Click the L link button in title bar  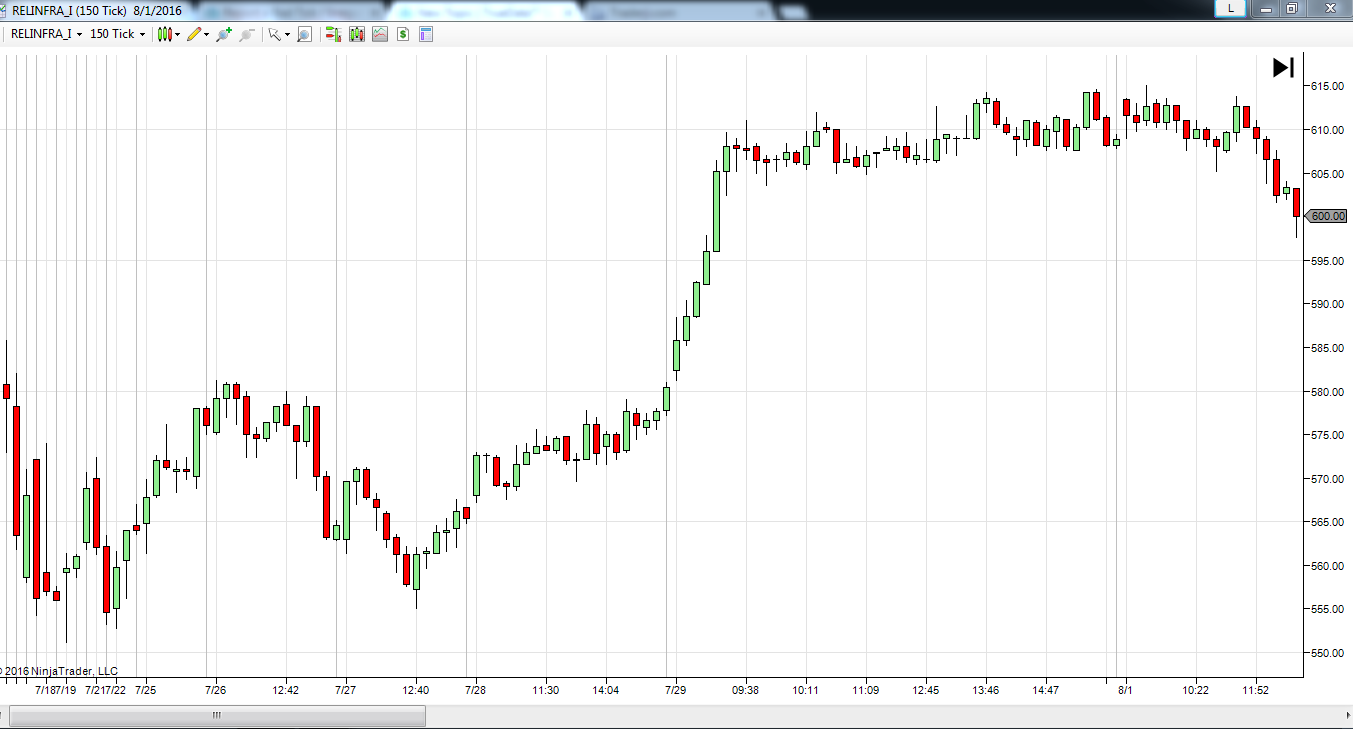(x=1230, y=8)
